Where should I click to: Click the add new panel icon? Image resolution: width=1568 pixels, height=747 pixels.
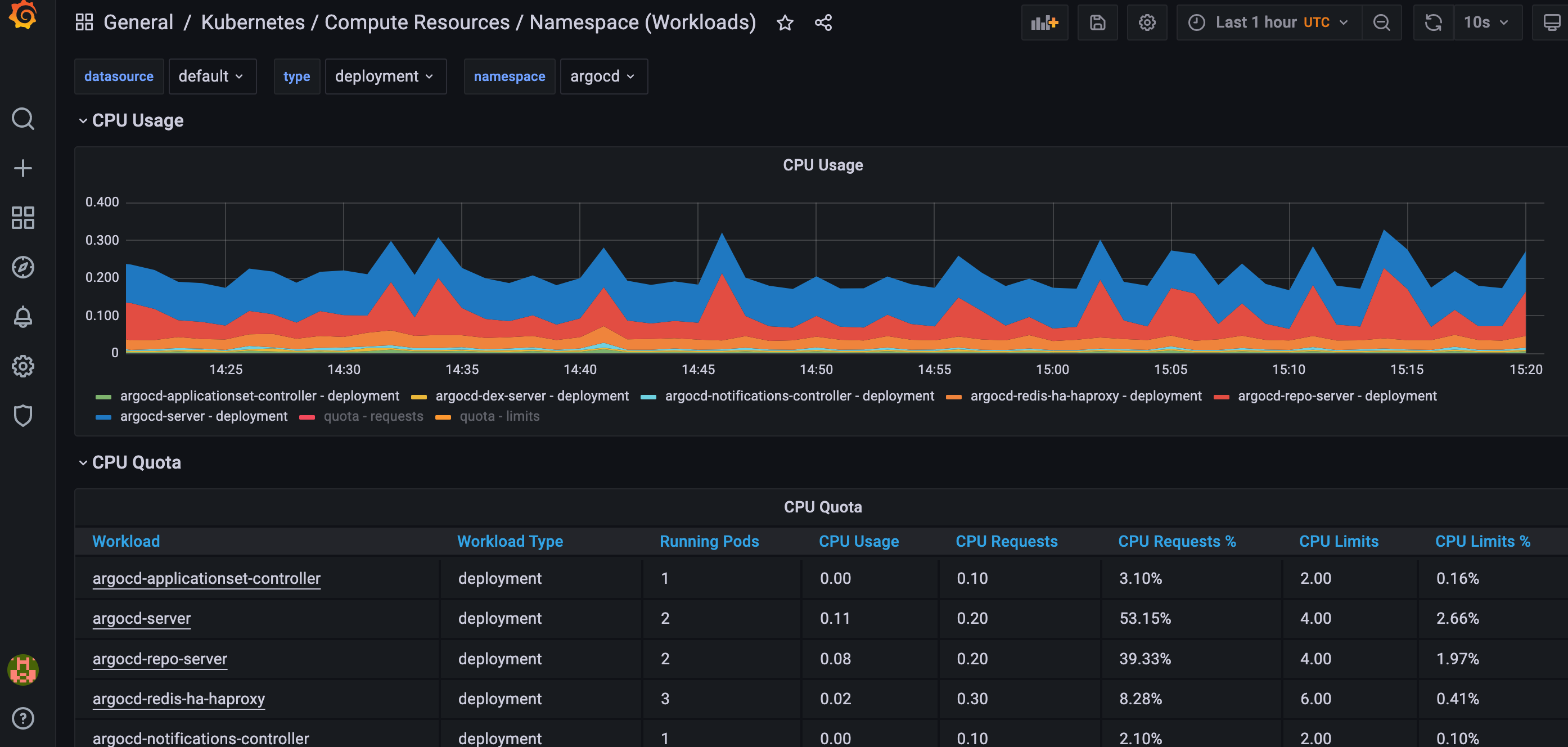pyautogui.click(x=1044, y=22)
